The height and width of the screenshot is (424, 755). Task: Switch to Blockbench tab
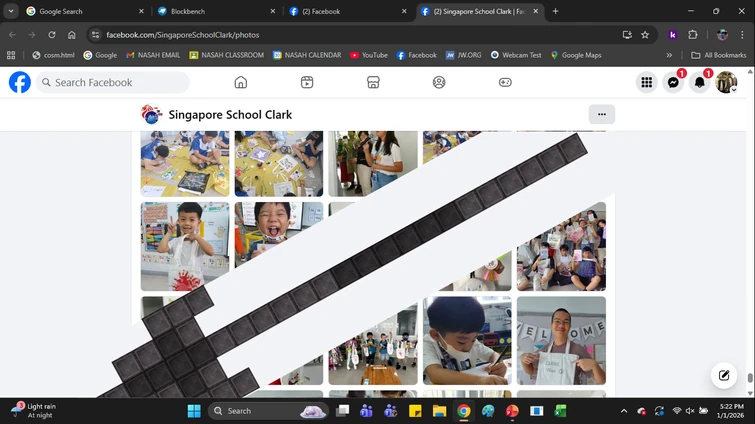[216, 11]
